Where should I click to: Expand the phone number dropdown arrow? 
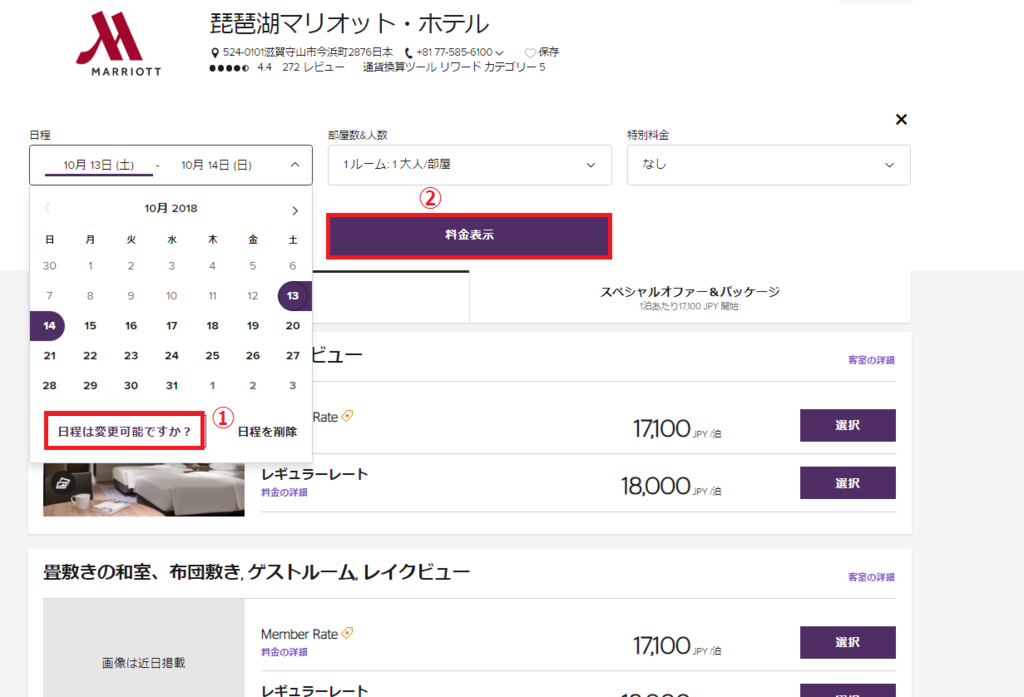click(500, 53)
